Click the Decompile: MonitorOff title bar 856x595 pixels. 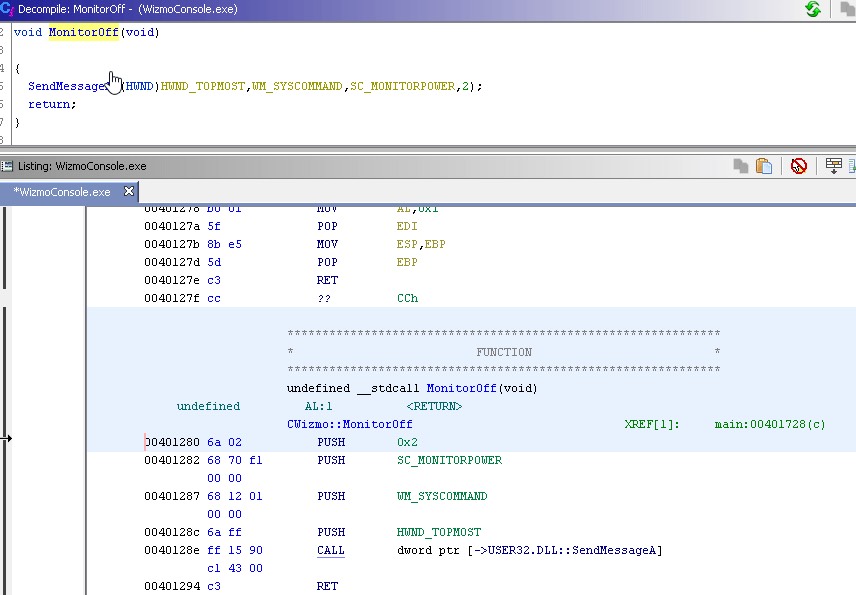coord(128,9)
